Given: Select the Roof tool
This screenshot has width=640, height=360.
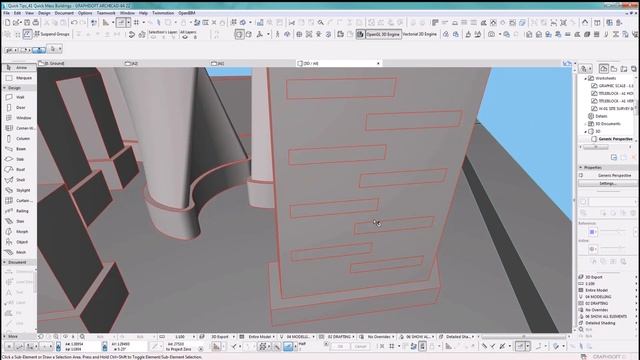Looking at the screenshot, I should tap(18, 169).
